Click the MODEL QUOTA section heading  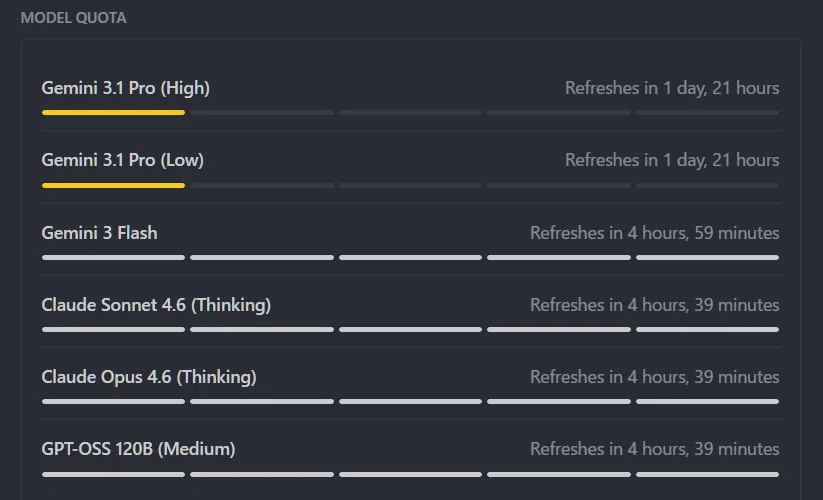coord(73,18)
